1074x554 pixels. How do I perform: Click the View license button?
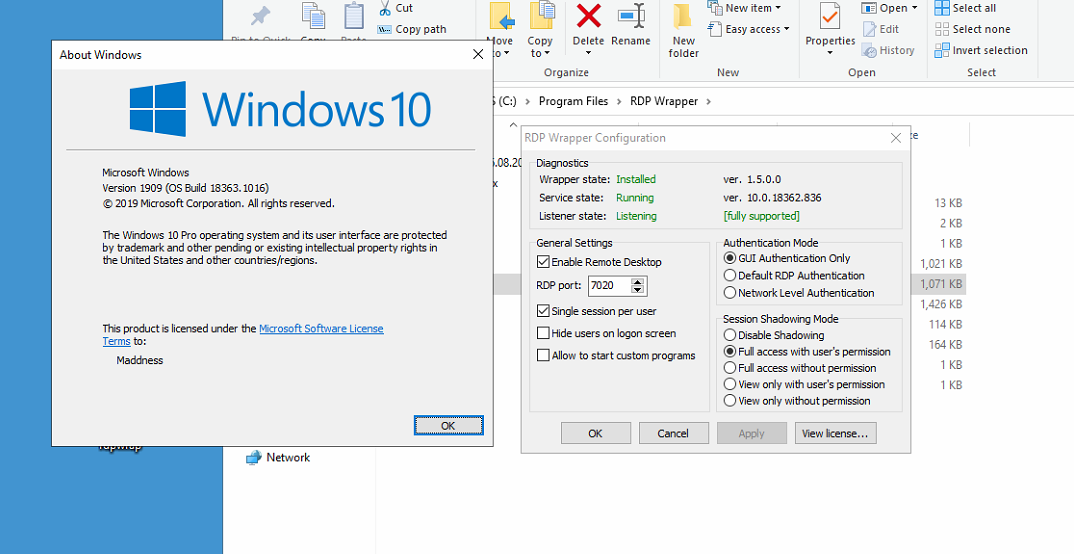(x=835, y=433)
